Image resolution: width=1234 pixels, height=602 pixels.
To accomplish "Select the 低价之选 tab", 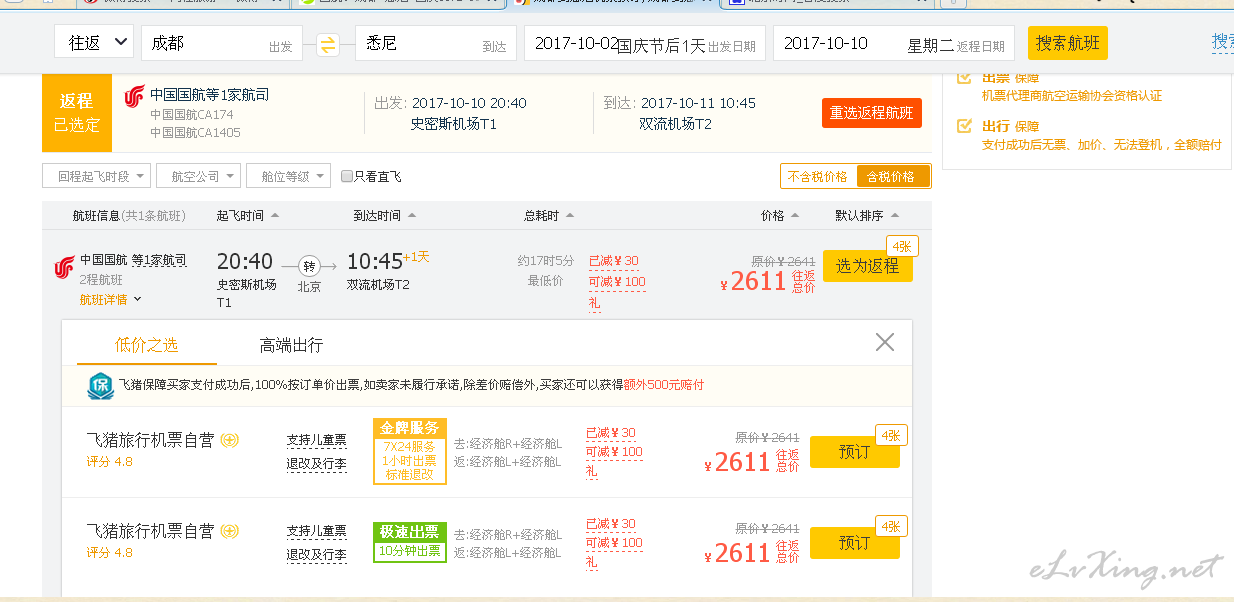I will (147, 345).
